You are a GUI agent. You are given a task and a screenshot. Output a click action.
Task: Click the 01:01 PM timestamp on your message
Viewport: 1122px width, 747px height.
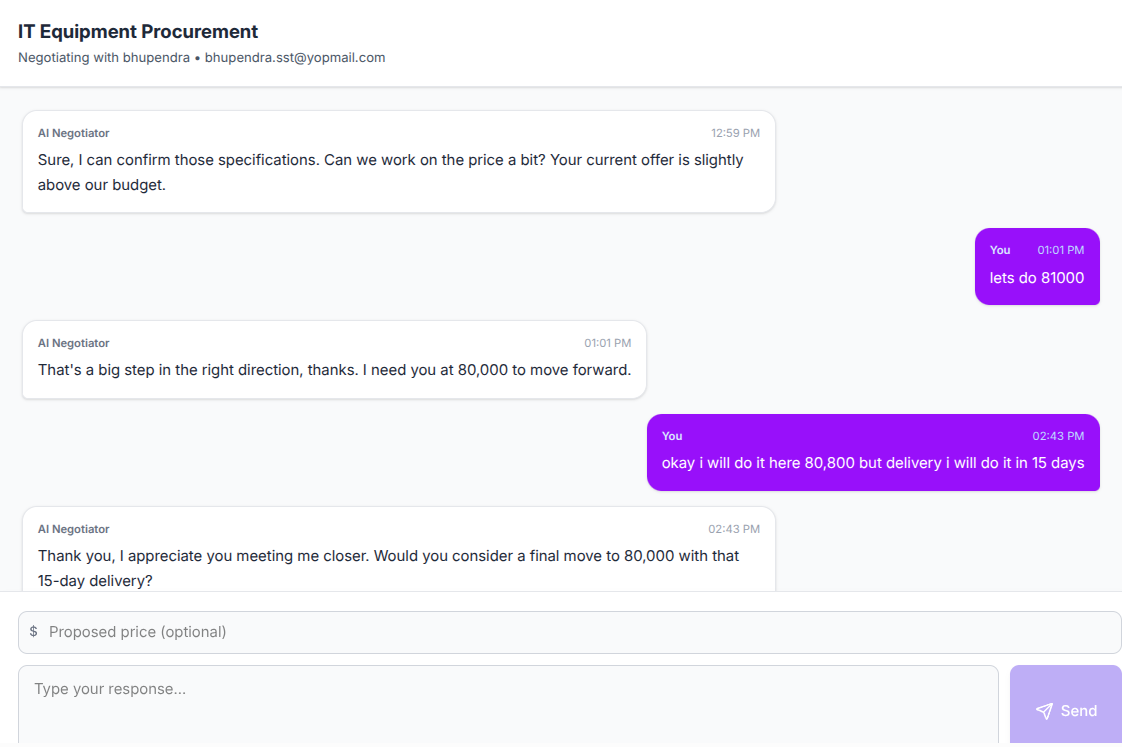[1060, 250]
